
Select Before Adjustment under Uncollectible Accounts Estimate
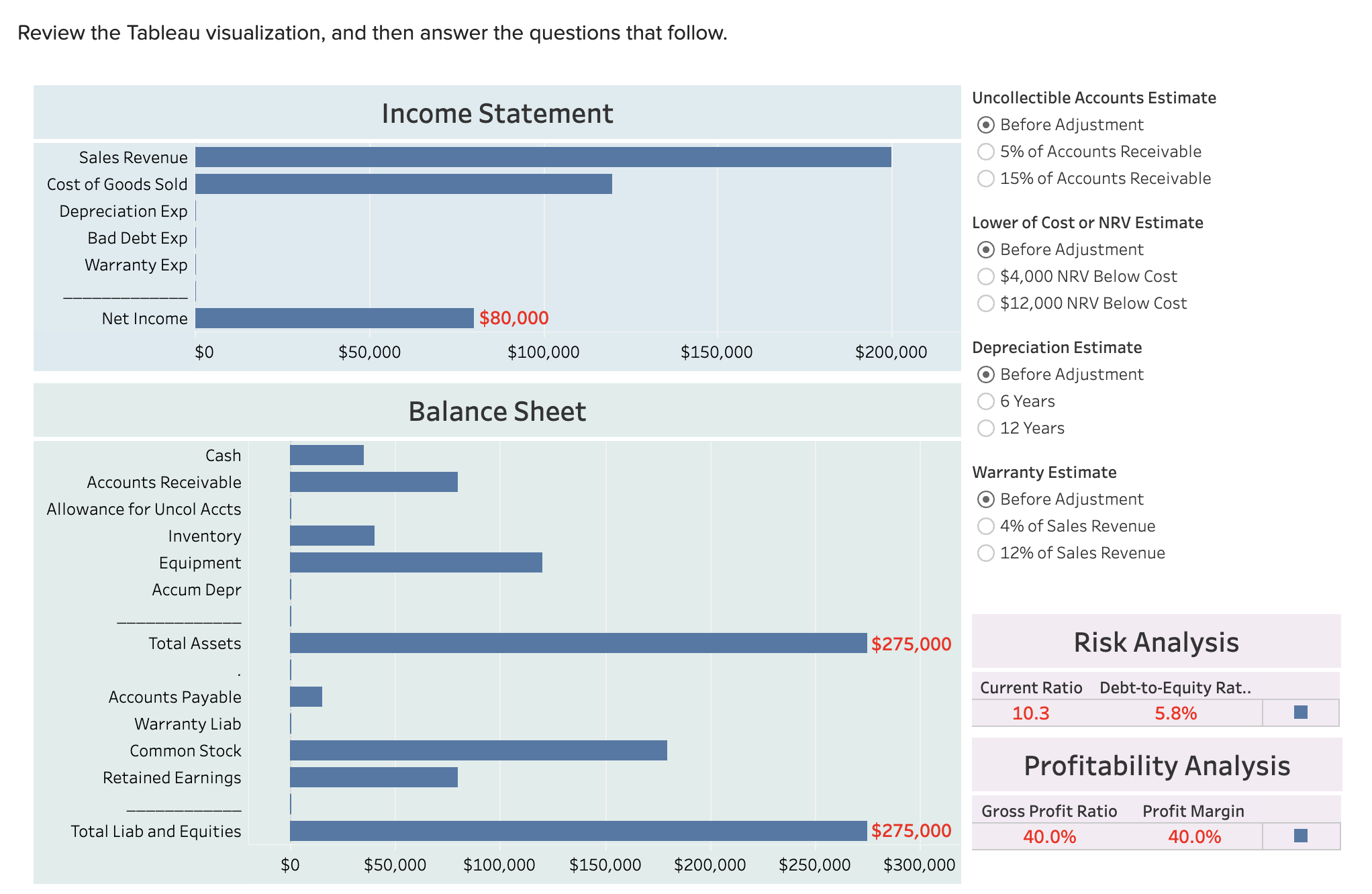coord(985,125)
